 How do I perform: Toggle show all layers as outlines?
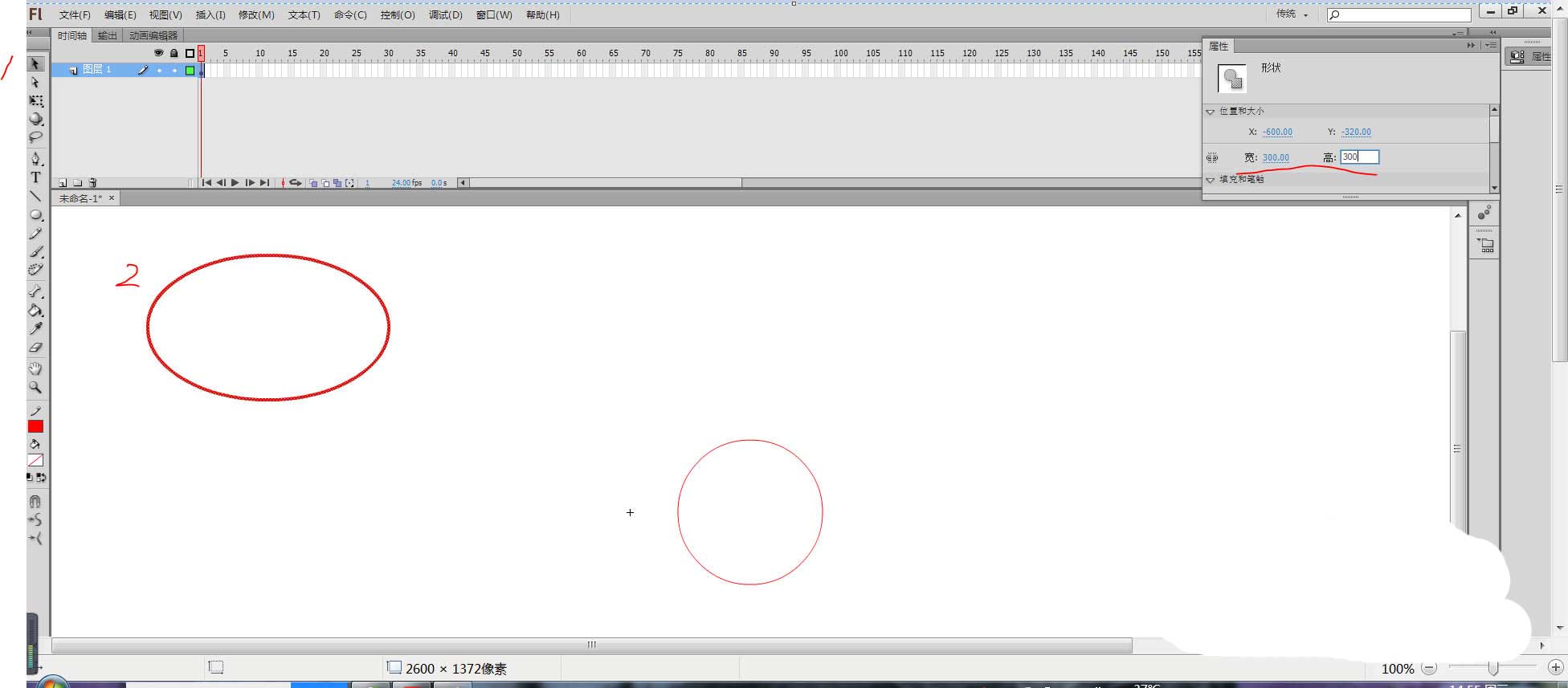[x=190, y=53]
